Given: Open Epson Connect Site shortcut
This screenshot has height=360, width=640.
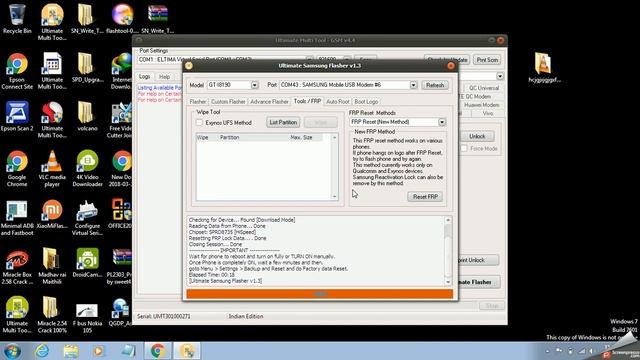Looking at the screenshot, I should 17,71.
